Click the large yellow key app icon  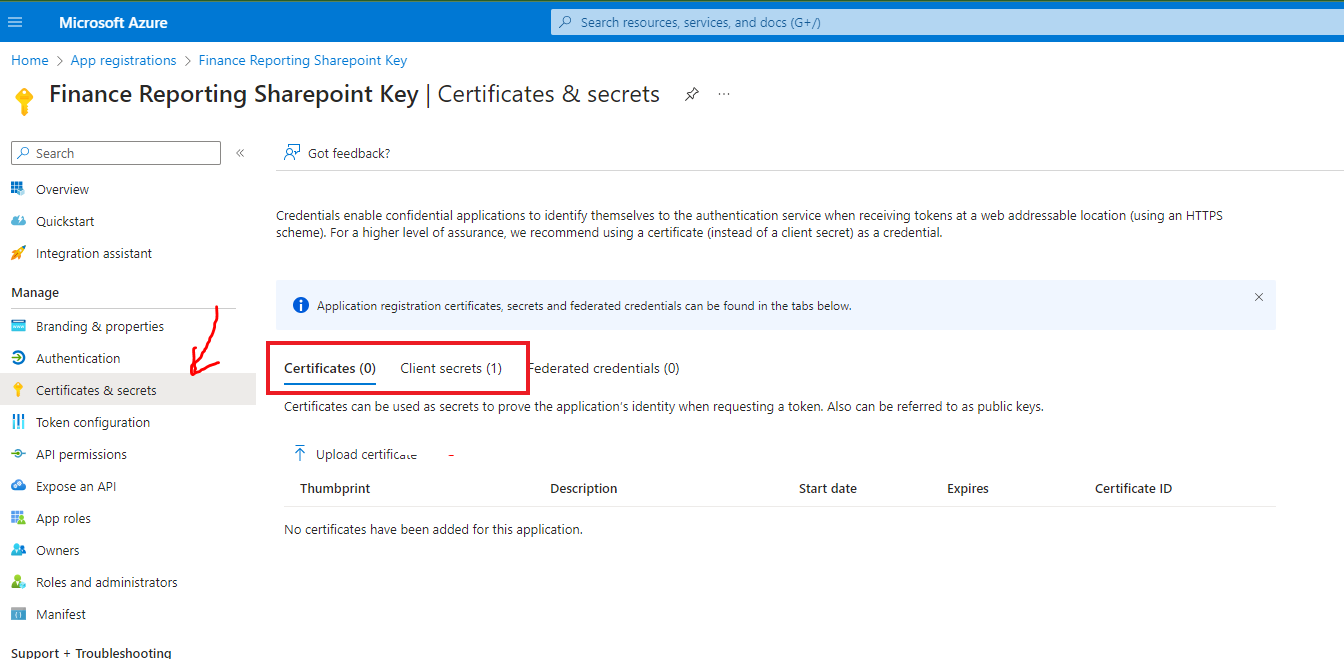24,100
